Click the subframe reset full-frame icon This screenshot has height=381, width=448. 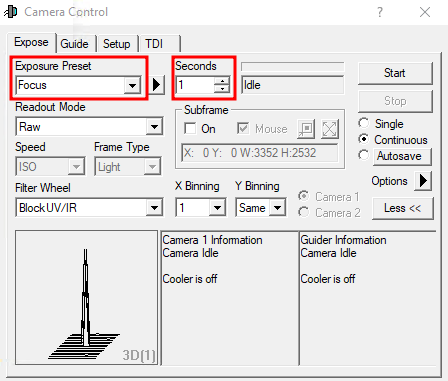(x=330, y=129)
